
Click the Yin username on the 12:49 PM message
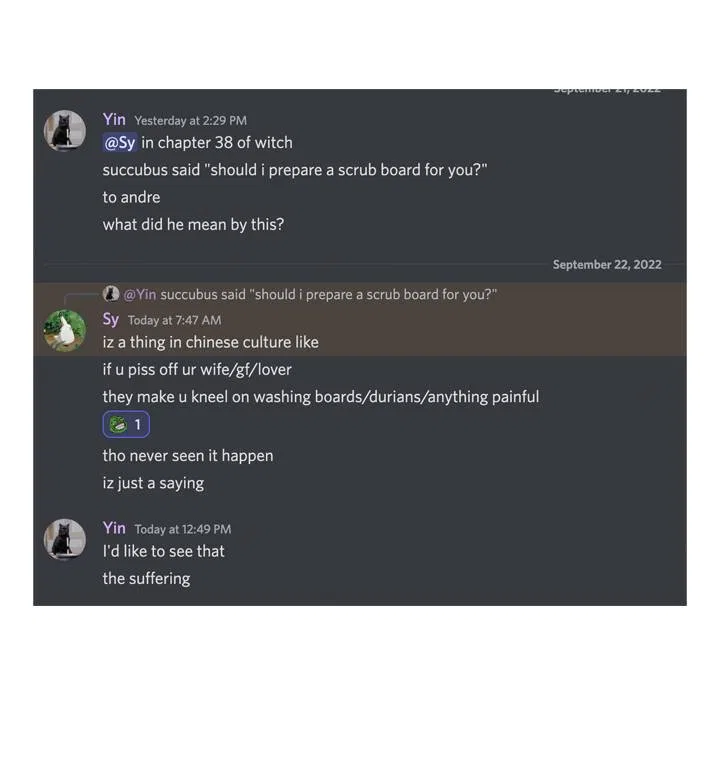click(x=114, y=528)
